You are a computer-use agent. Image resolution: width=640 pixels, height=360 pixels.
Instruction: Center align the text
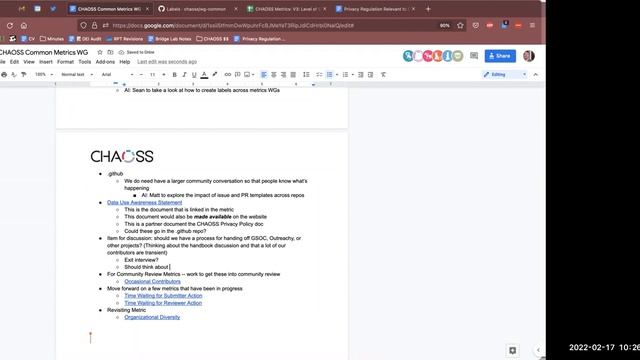(x=273, y=75)
